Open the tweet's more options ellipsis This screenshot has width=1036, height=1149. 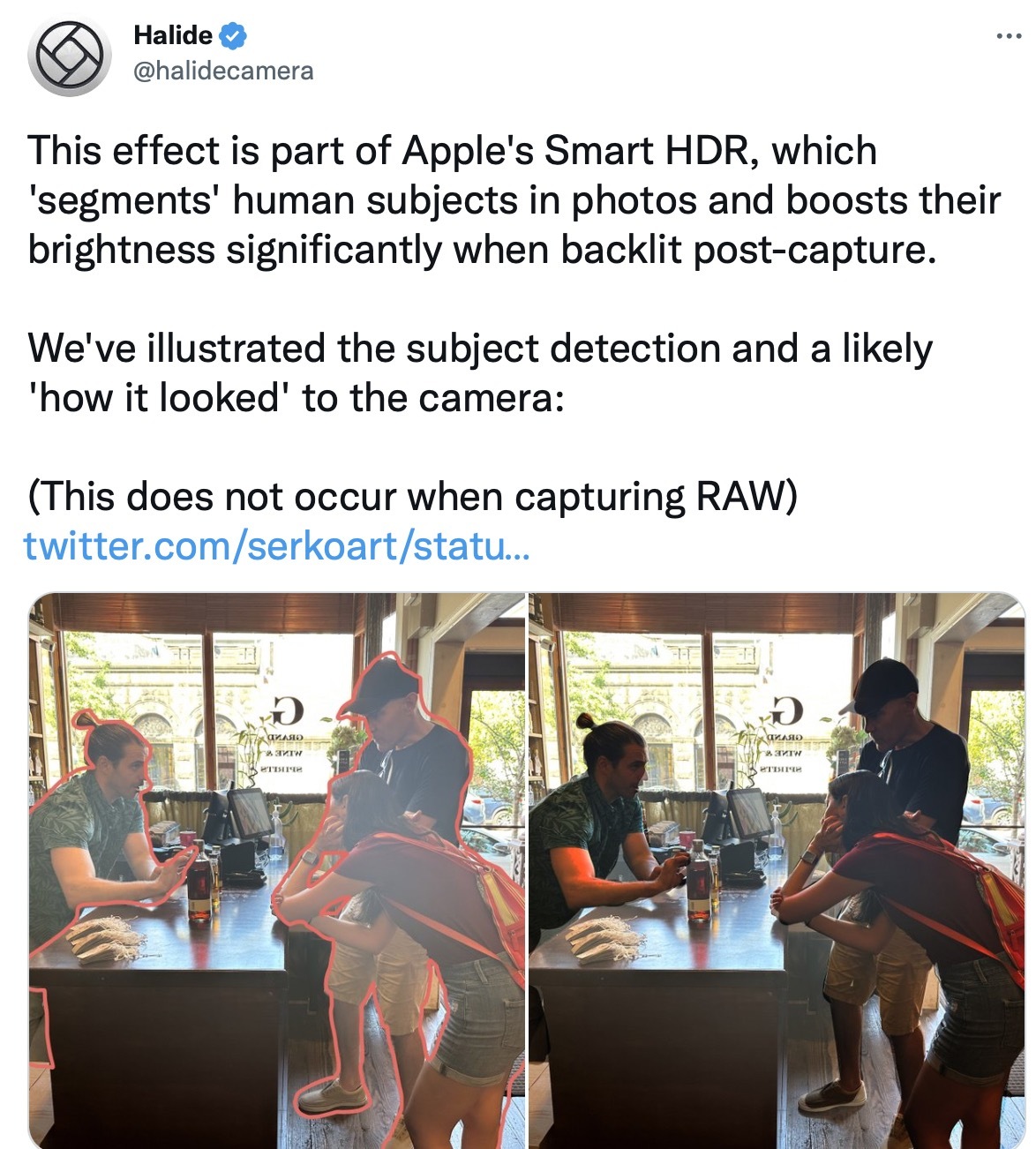(1009, 36)
